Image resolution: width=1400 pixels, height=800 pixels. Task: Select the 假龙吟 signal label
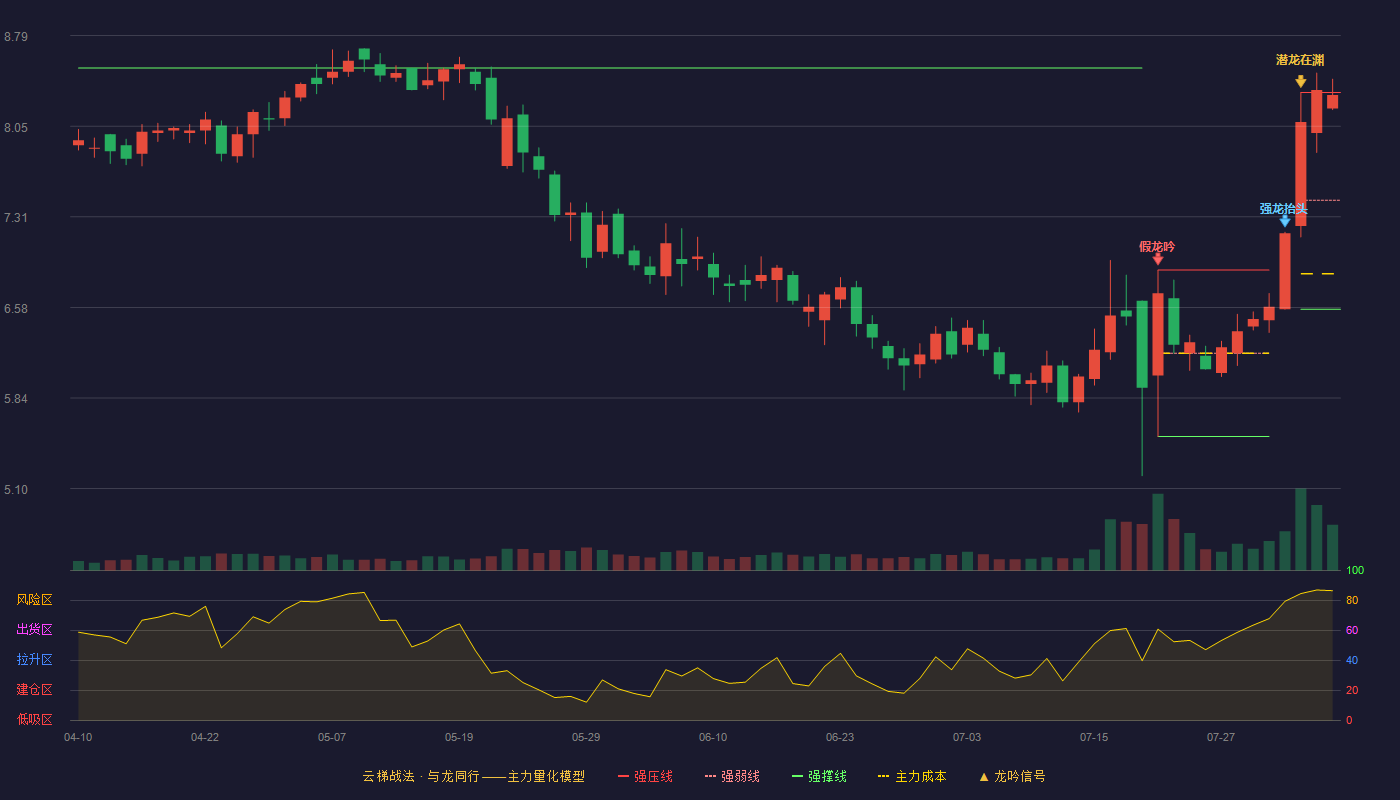pyautogui.click(x=1157, y=246)
